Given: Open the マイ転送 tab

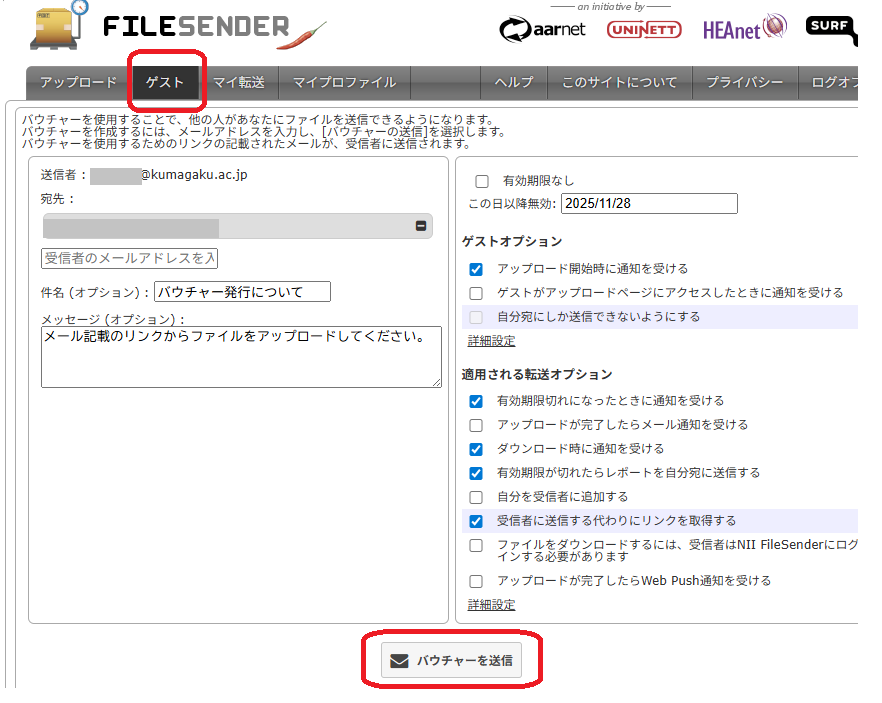Looking at the screenshot, I should [239, 83].
